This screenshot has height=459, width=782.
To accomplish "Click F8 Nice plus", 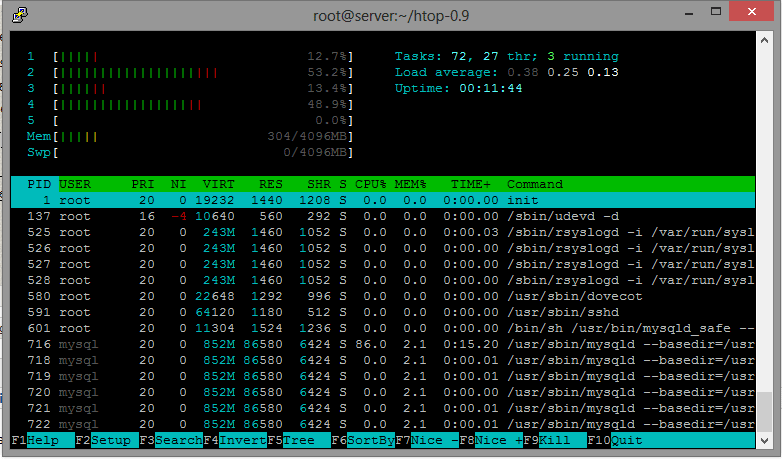I will 491,441.
